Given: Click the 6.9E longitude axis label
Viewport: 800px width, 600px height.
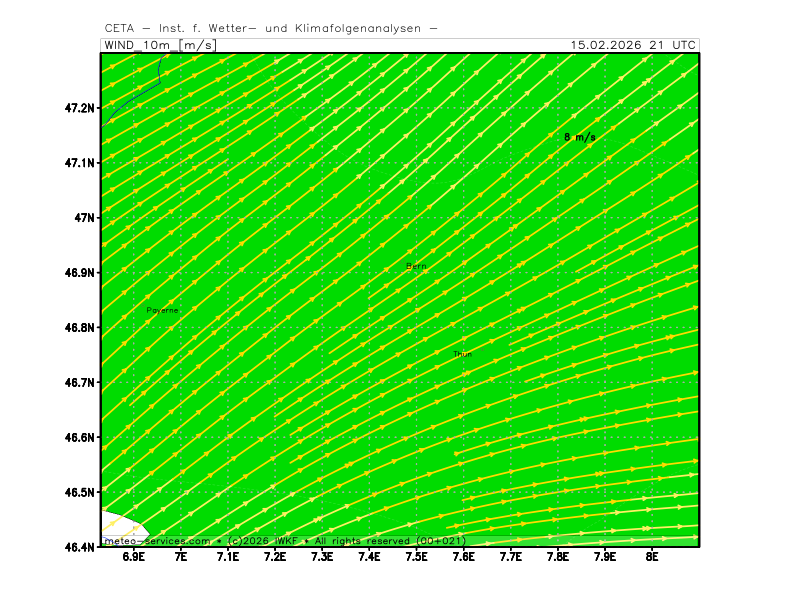Looking at the screenshot, I should coord(133,558).
